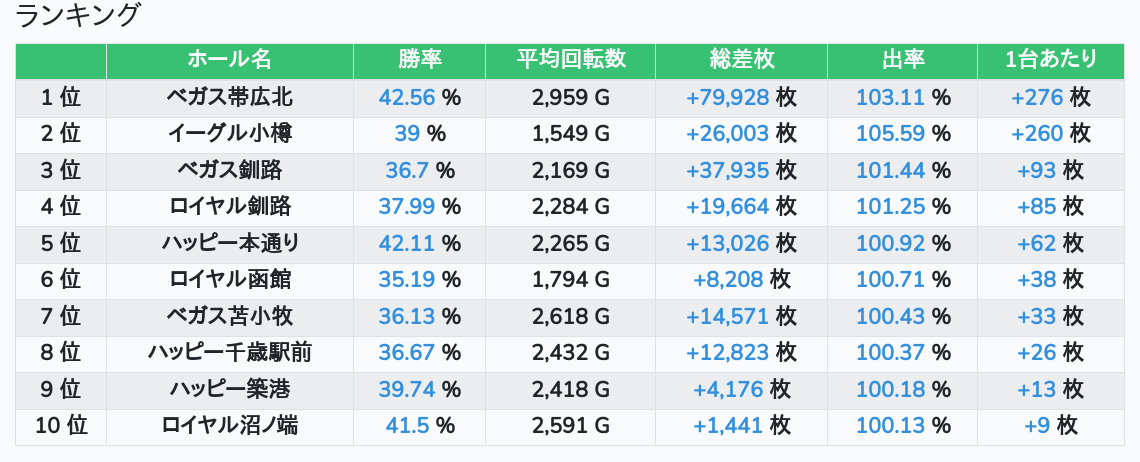Click the ホール名 column header
The image size is (1140, 462).
[x=230, y=60]
